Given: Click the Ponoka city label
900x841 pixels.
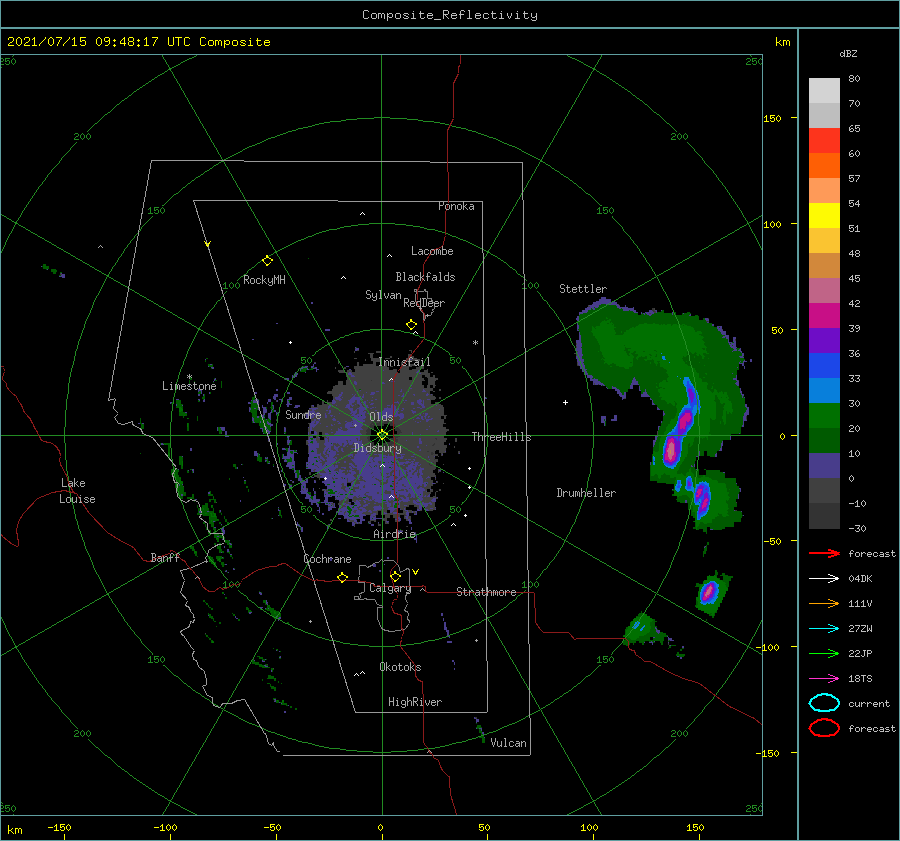Looking at the screenshot, I should tap(456, 206).
